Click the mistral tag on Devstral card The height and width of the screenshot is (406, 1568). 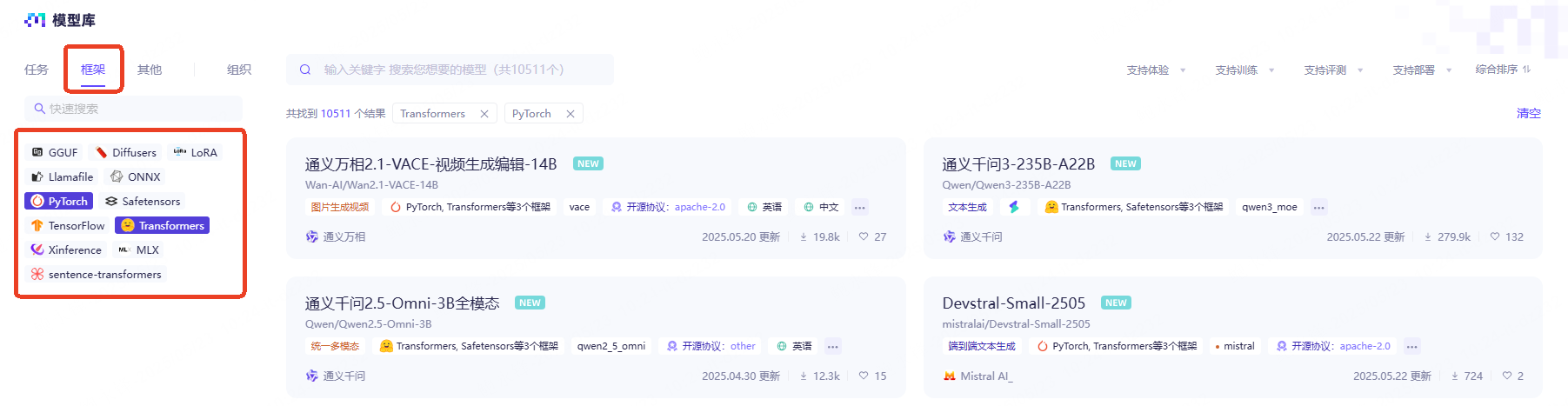tap(1234, 346)
